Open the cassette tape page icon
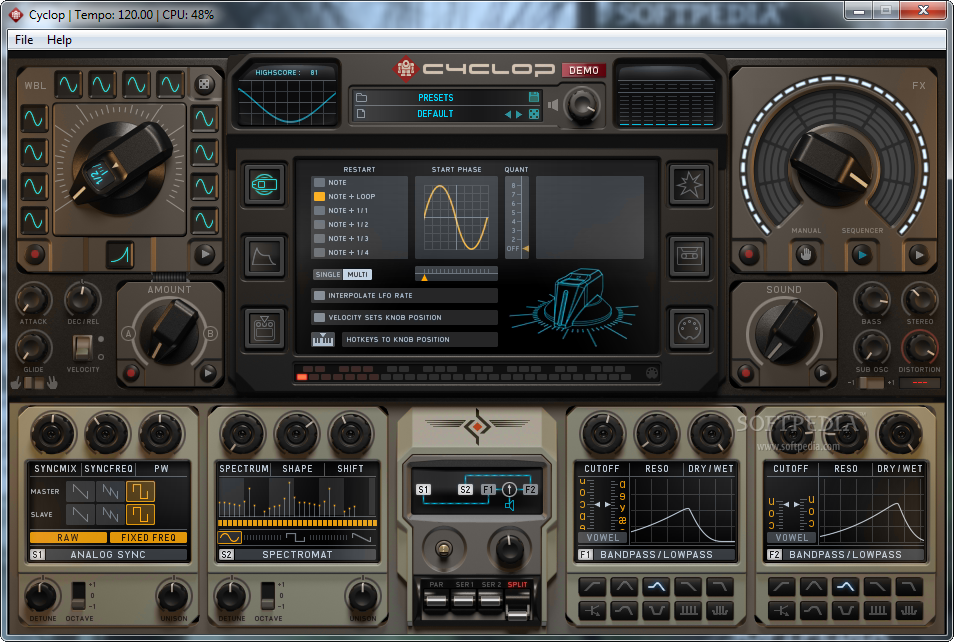This screenshot has height=642, width=954. [689, 256]
